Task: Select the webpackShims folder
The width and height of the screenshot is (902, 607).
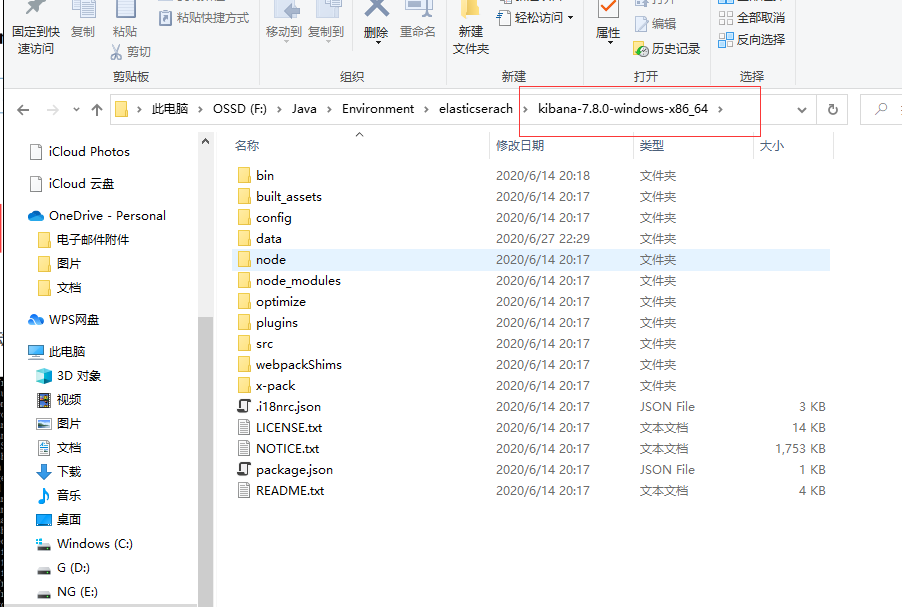Action: coord(530,365)
